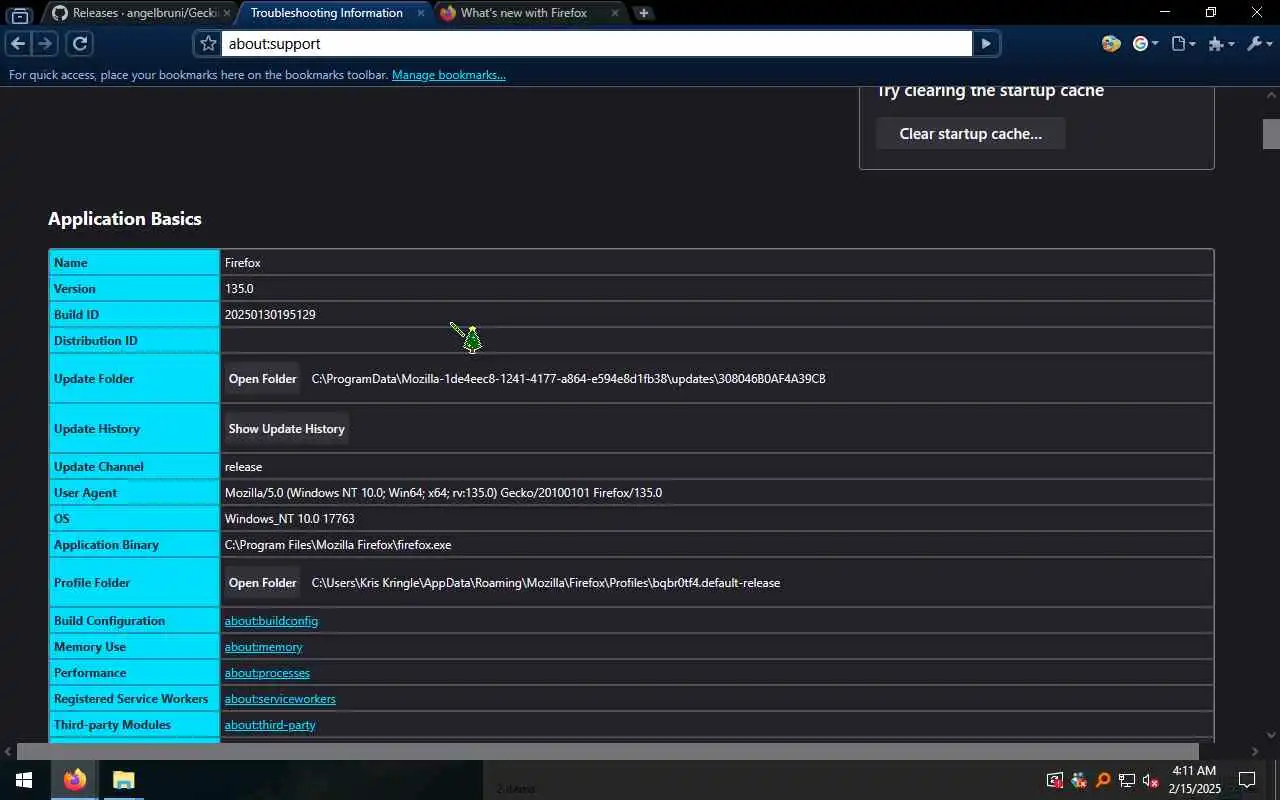Click the Application Binary path firefox.exe
Viewport: 1280px width, 800px height.
click(x=338, y=545)
